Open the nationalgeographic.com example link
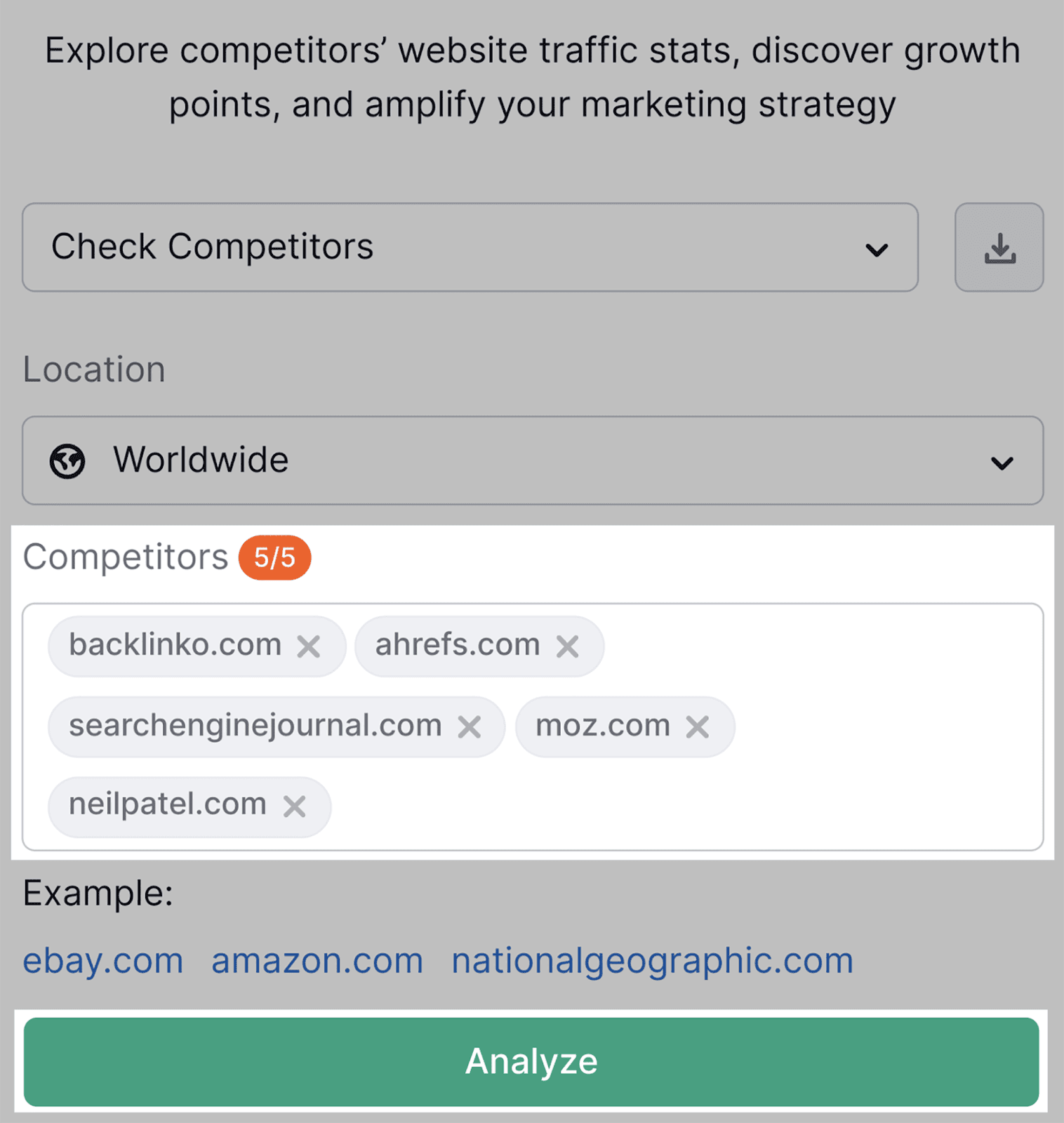This screenshot has height=1123, width=1064. click(651, 960)
